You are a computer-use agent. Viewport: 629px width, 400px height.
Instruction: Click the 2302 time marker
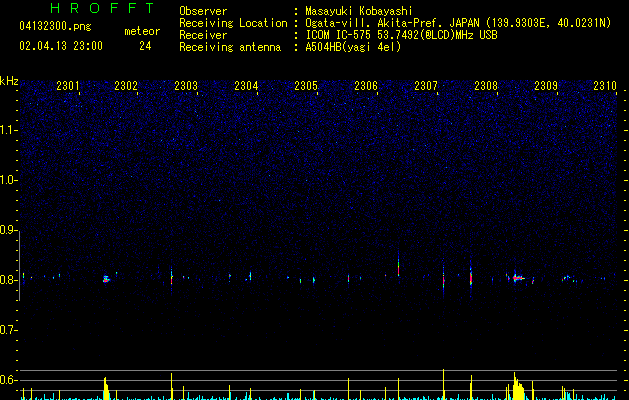coord(126,85)
